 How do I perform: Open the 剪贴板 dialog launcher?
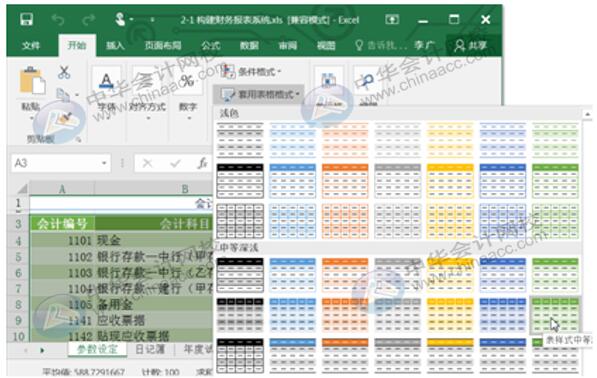[78, 139]
